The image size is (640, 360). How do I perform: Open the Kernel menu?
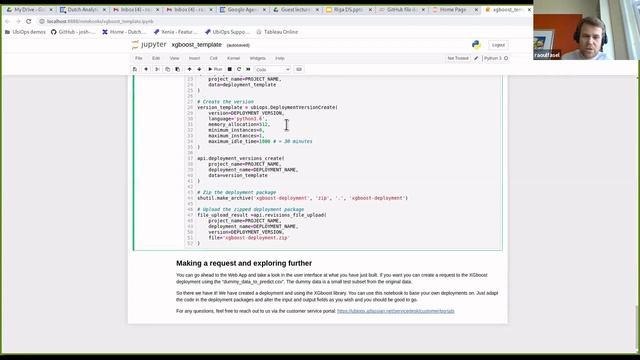point(233,58)
